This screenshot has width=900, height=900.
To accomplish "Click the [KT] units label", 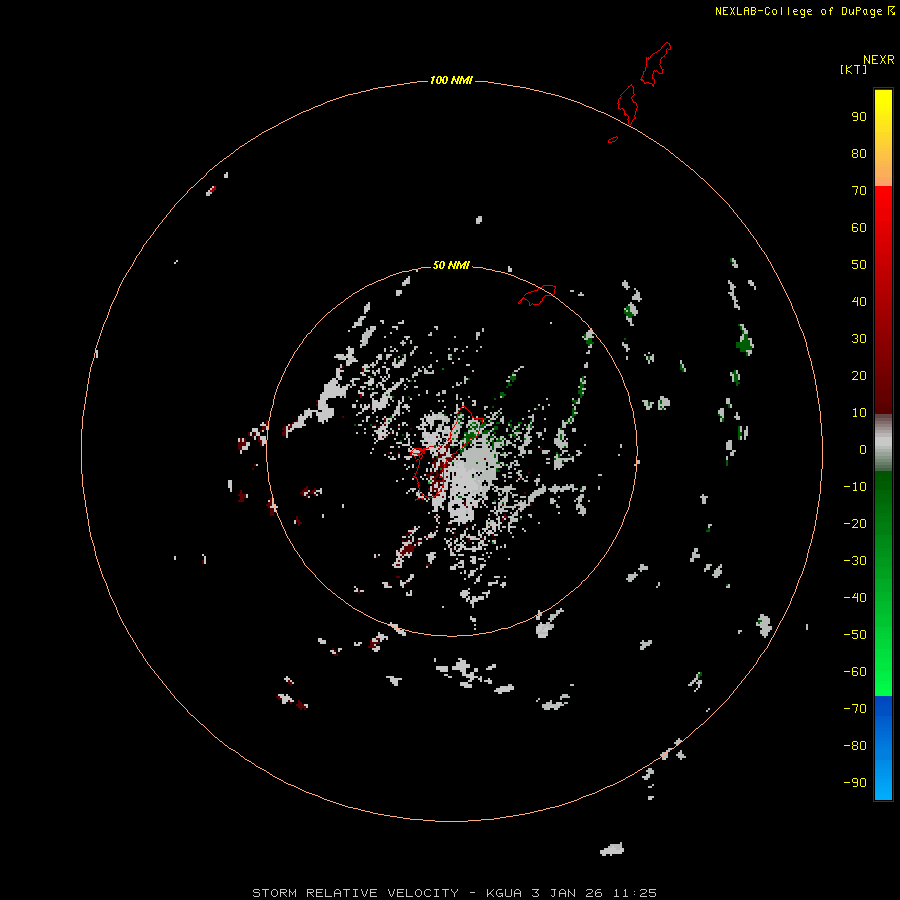I will 854,69.
